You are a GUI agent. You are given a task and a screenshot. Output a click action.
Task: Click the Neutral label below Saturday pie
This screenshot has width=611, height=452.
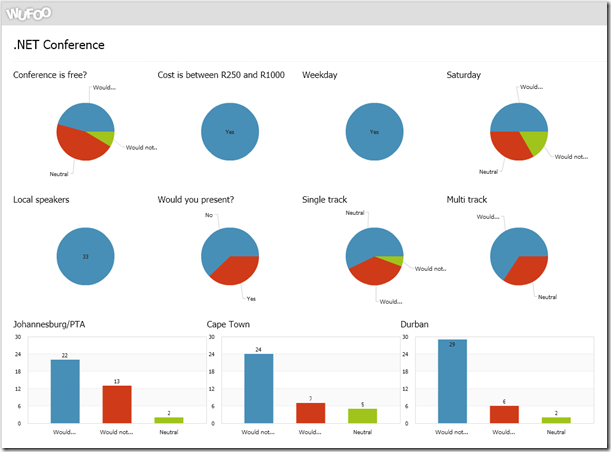(x=488, y=172)
